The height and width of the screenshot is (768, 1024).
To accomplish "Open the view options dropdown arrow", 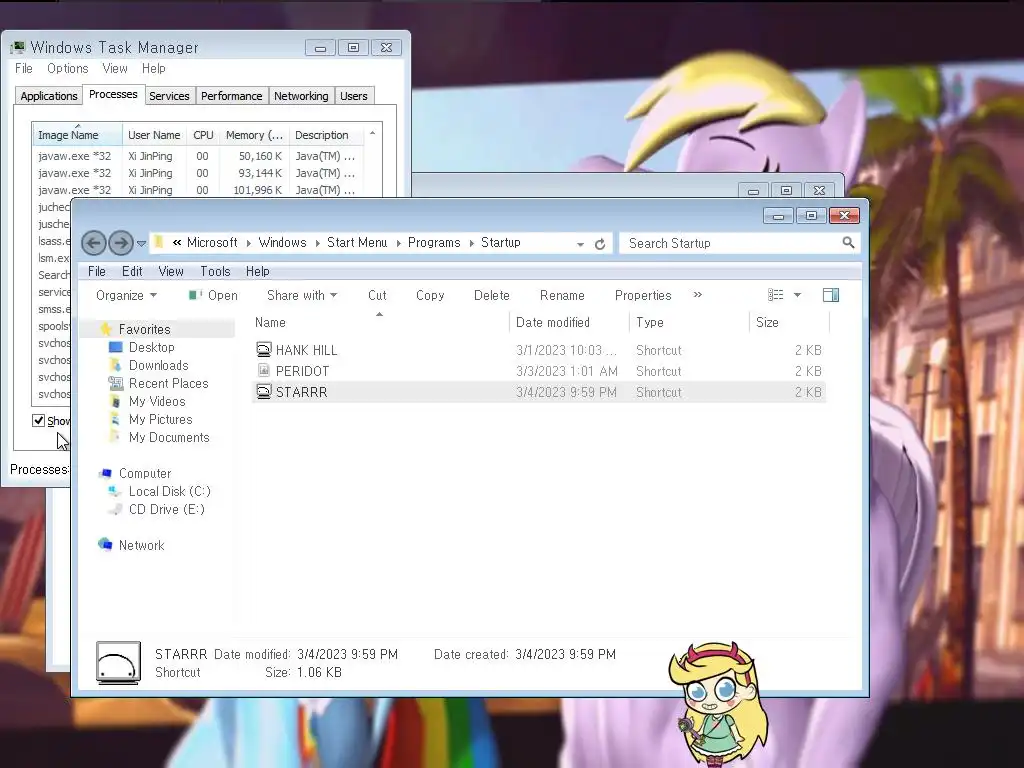I will point(797,295).
